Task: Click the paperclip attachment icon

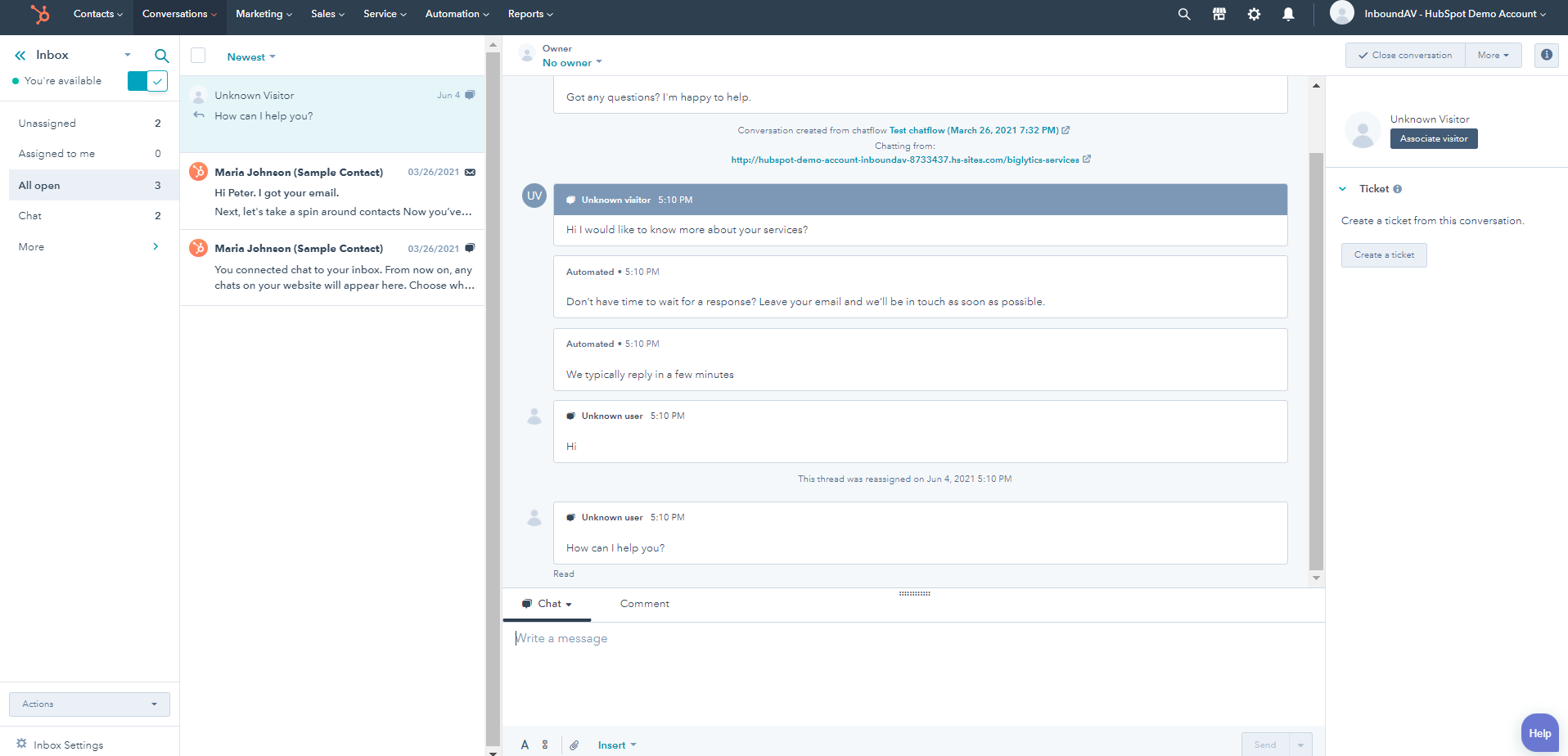Action: pyautogui.click(x=574, y=745)
